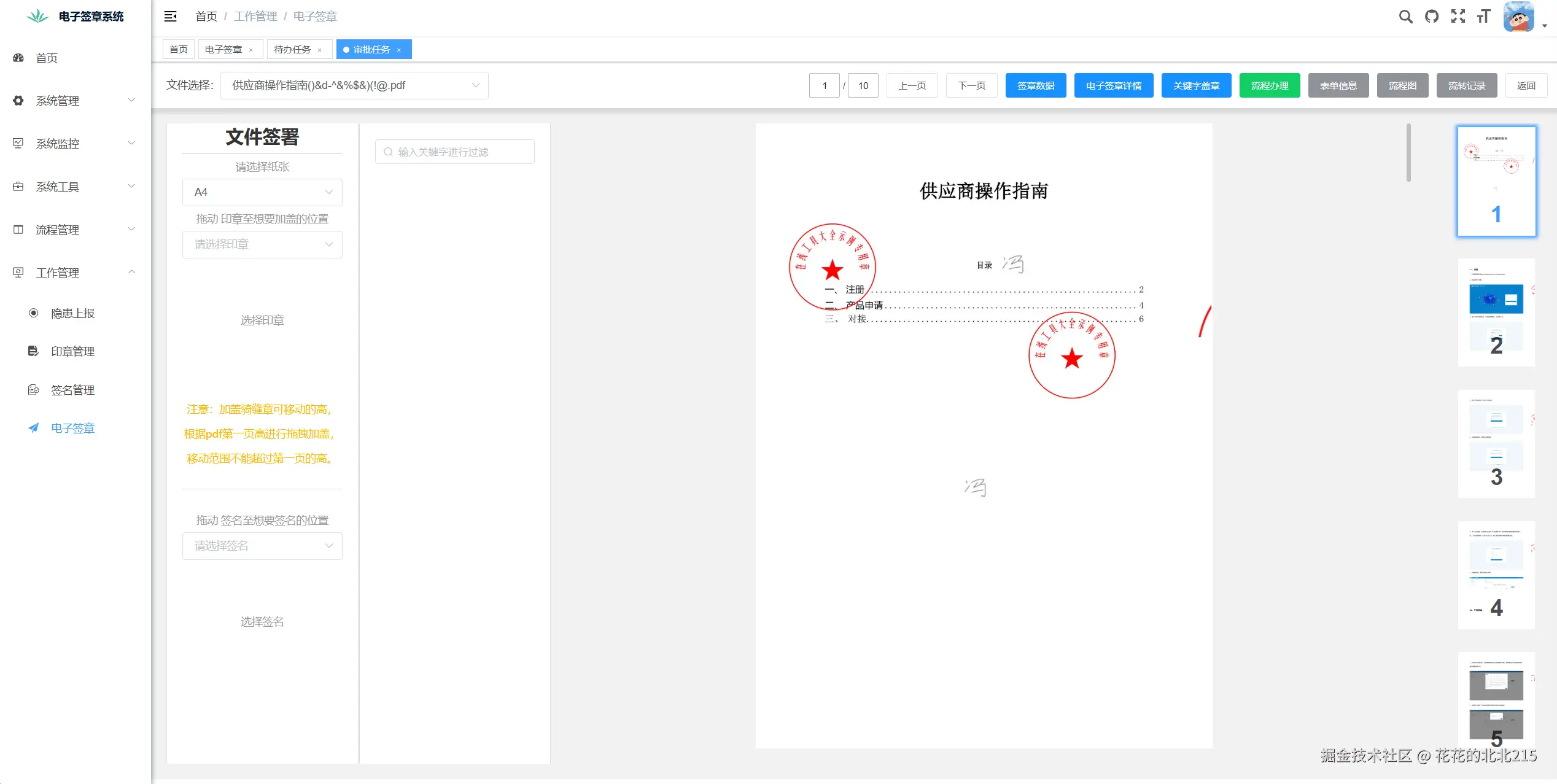Open the header search magnifier icon
The image size is (1557, 784).
pos(1405,17)
